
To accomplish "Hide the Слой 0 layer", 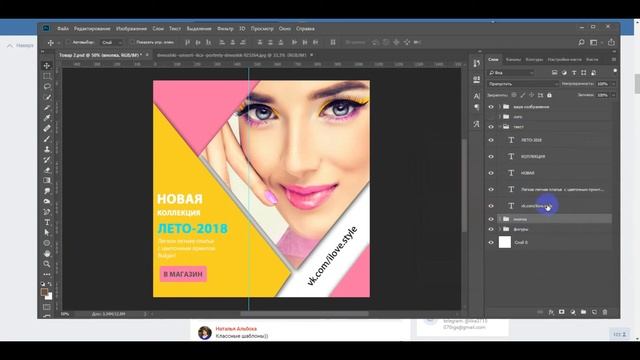I will tap(491, 242).
